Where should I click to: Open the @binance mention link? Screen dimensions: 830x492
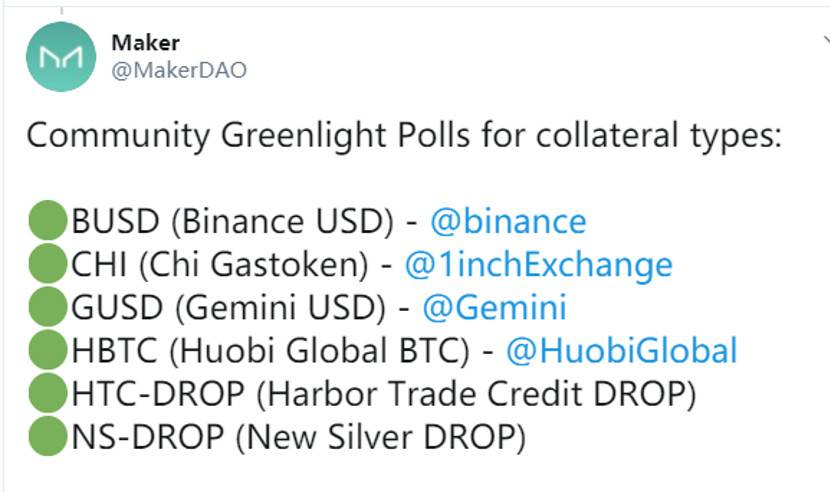pos(507,221)
